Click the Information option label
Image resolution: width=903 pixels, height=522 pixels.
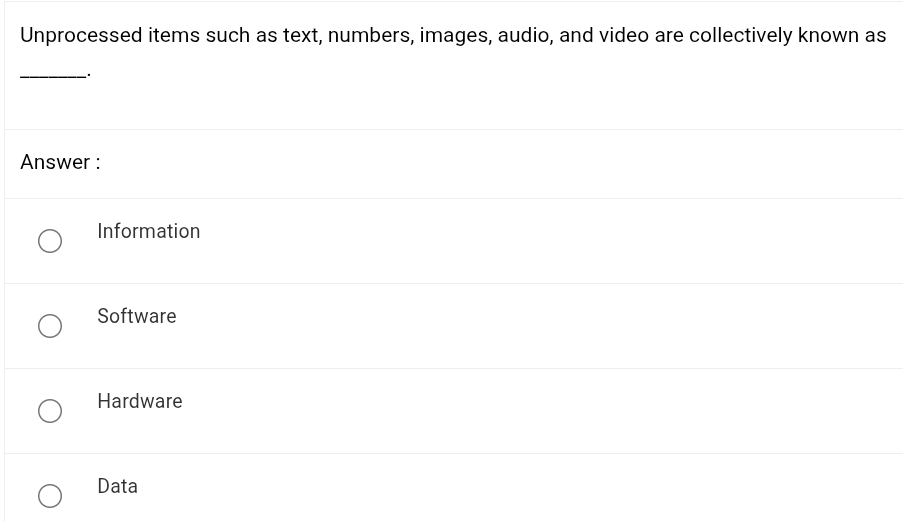pos(148,231)
